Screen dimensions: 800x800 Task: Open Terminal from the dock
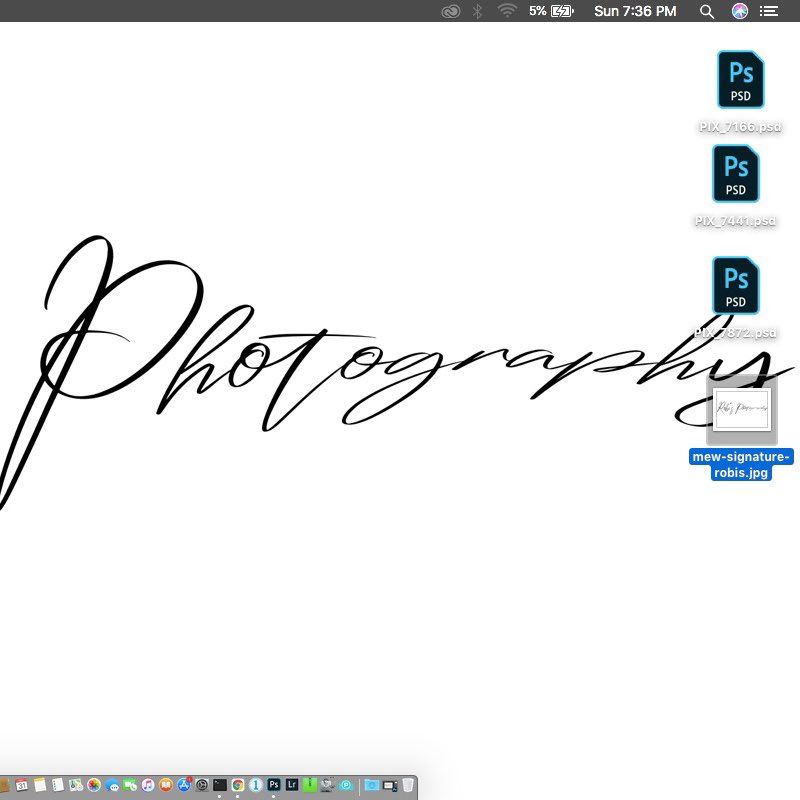(219, 786)
